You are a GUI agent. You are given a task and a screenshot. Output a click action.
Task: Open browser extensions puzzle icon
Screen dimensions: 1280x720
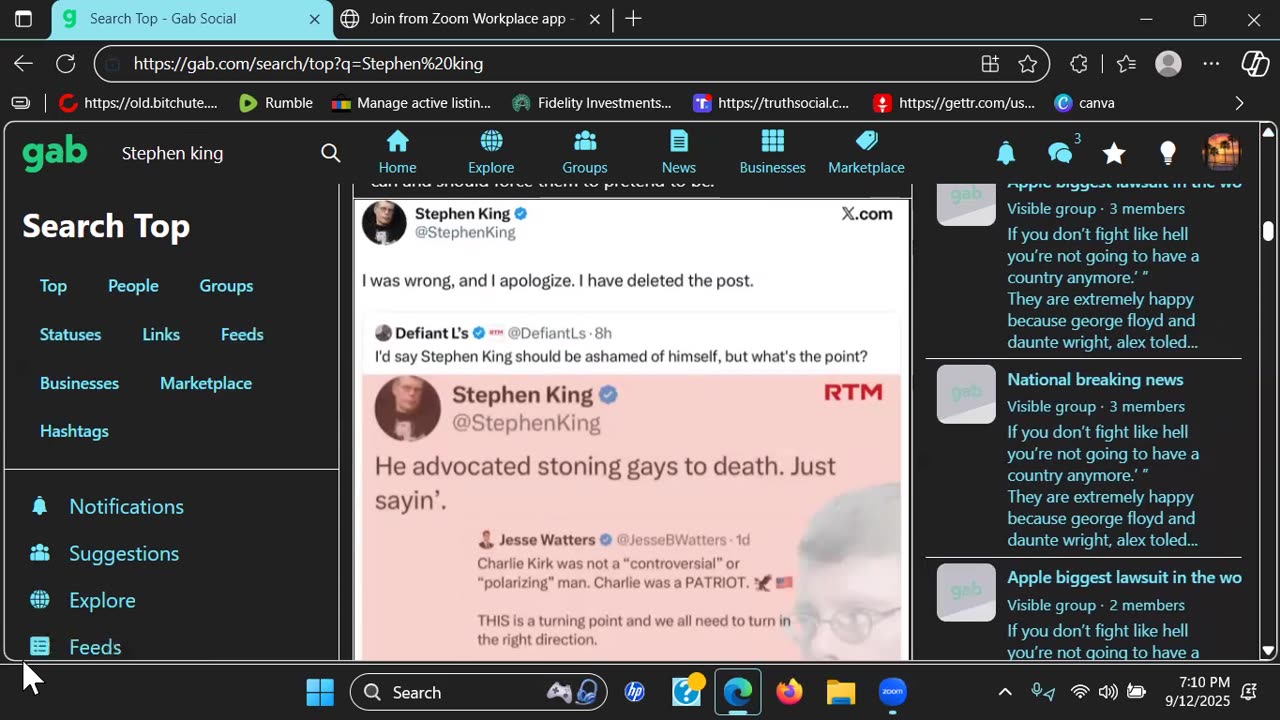(1079, 64)
